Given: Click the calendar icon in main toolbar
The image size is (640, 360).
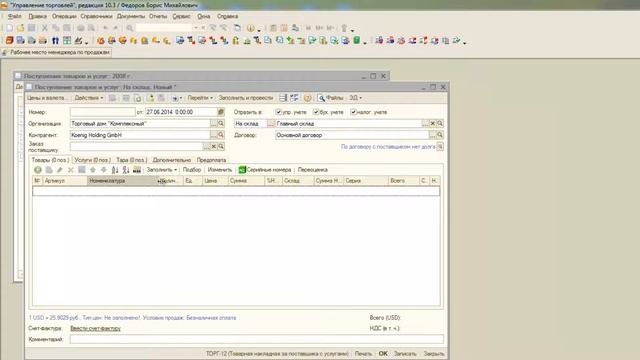Looking at the screenshot, I should tap(284, 28).
